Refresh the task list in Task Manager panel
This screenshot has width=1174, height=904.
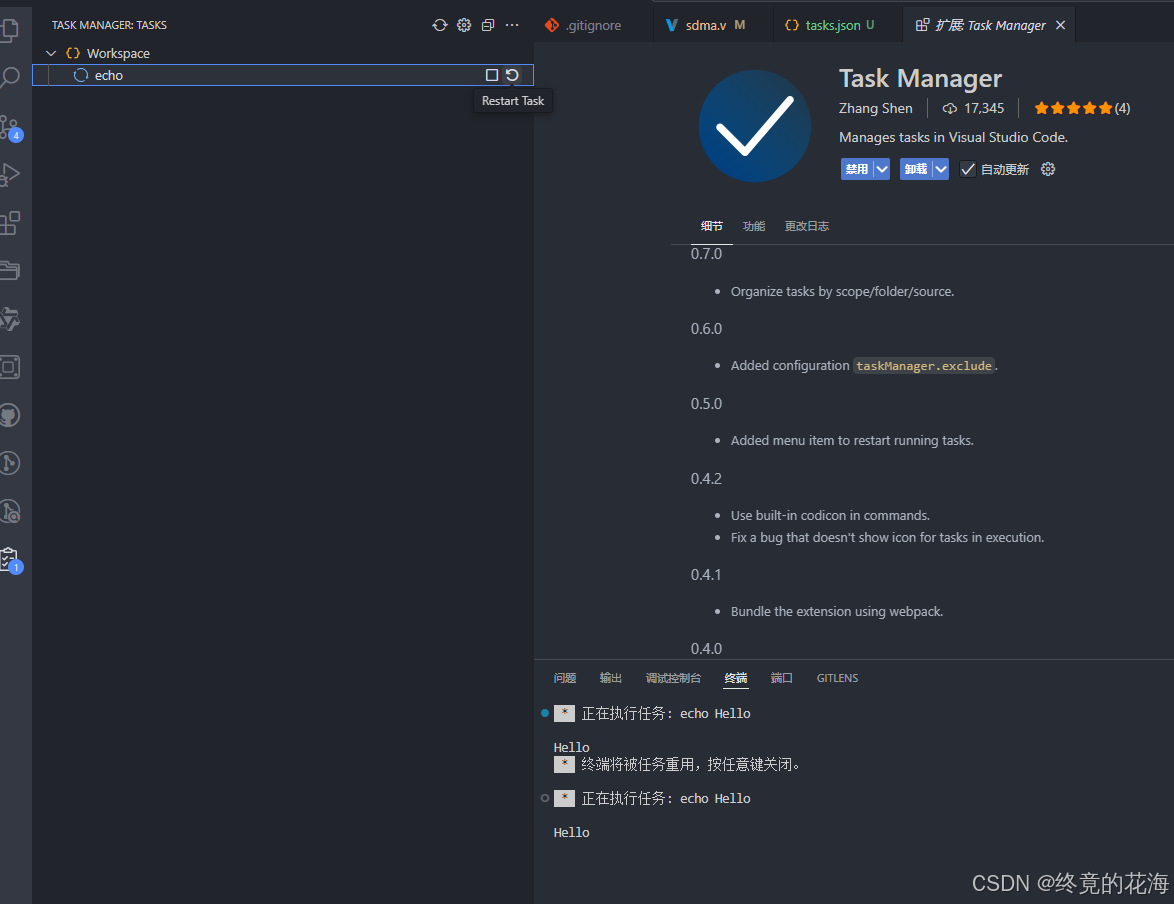point(440,25)
